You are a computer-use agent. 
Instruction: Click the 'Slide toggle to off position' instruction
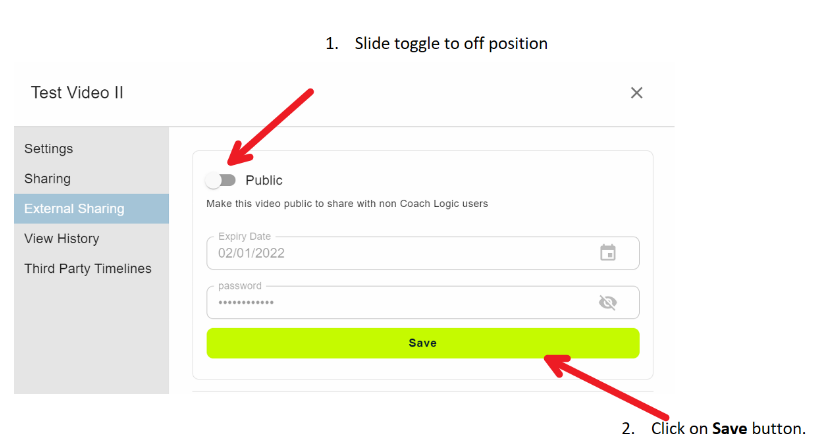coord(436,44)
